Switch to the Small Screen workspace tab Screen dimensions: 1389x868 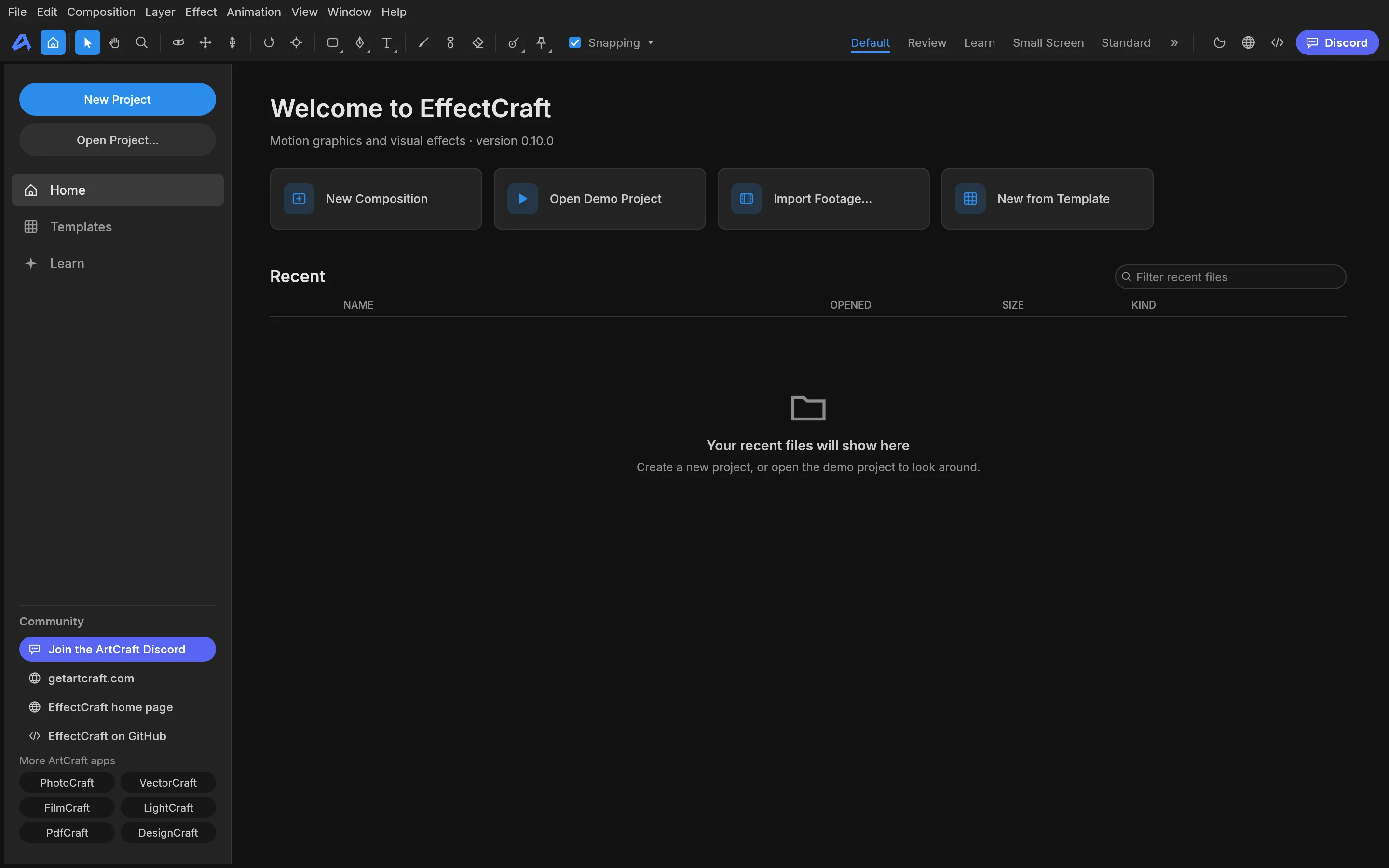pyautogui.click(x=1048, y=42)
